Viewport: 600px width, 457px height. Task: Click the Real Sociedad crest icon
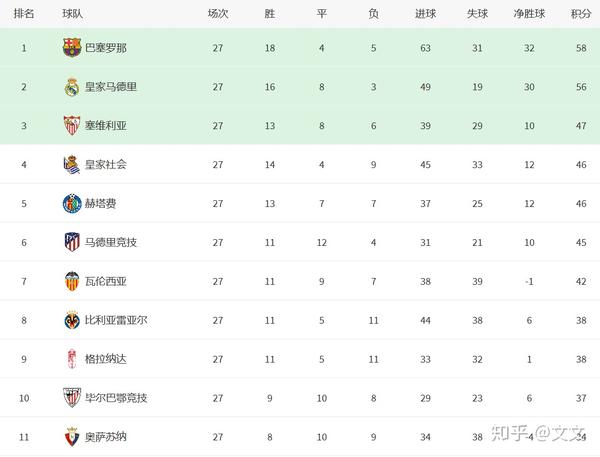pos(72,165)
